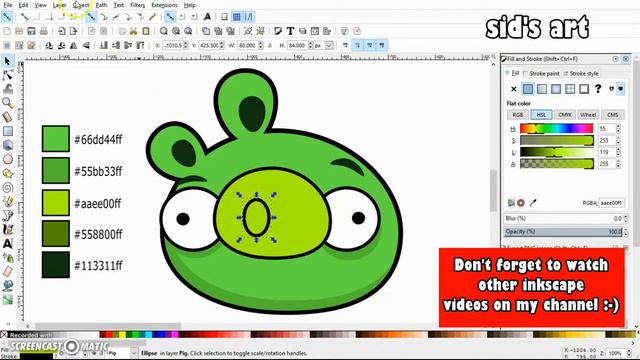640x360 pixels.
Task: Open the Edit menu
Action: [x=23, y=5]
